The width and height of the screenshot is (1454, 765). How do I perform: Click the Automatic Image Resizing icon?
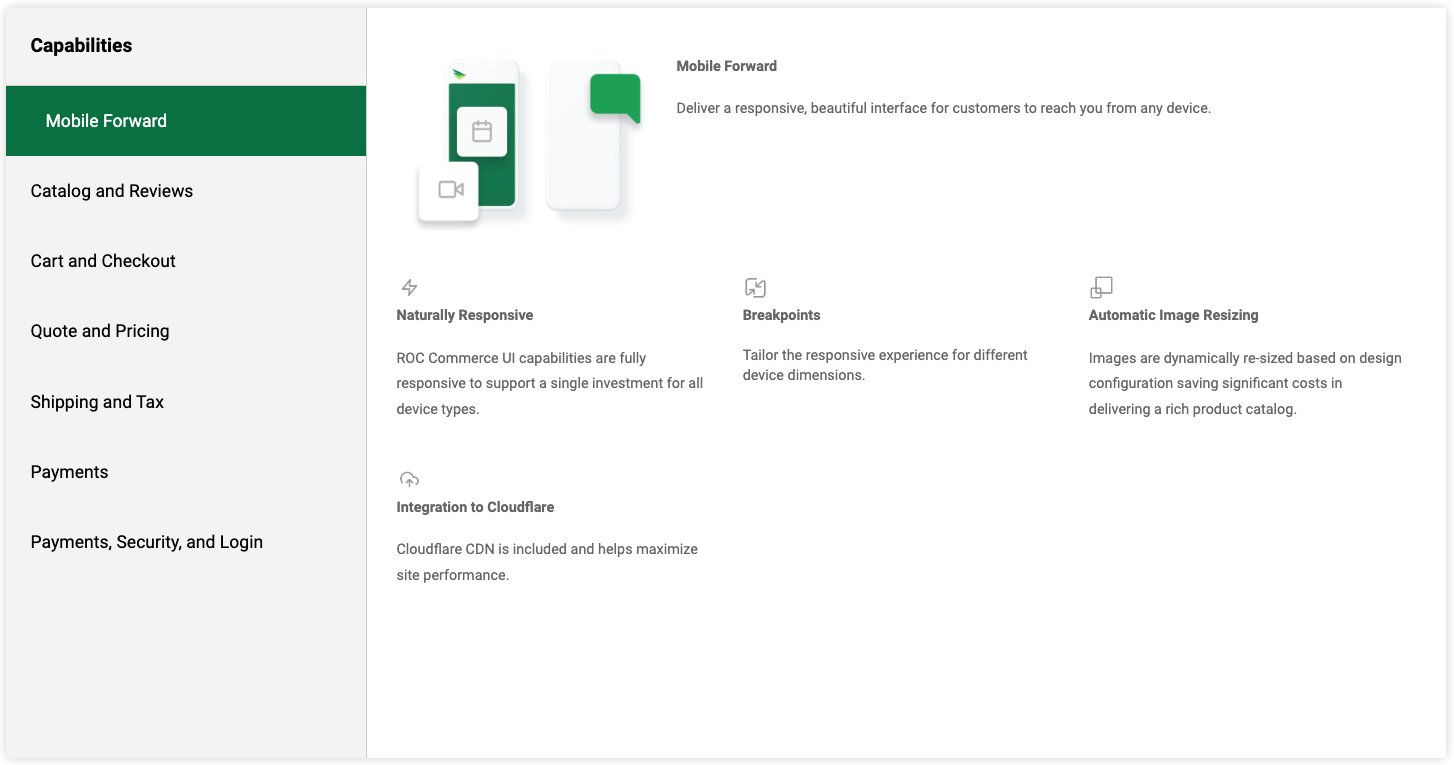coord(1101,288)
